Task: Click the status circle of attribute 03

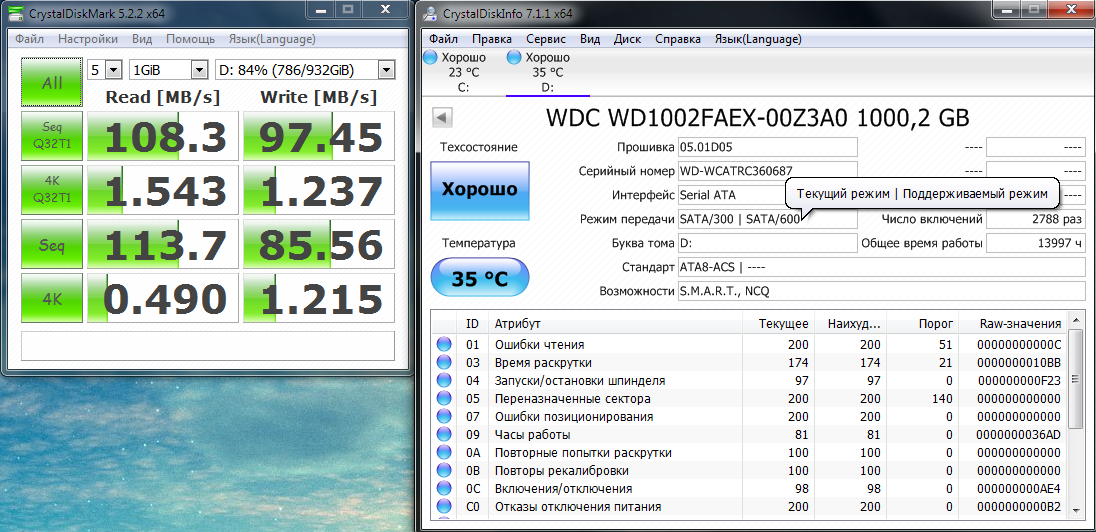Action: click(x=444, y=363)
